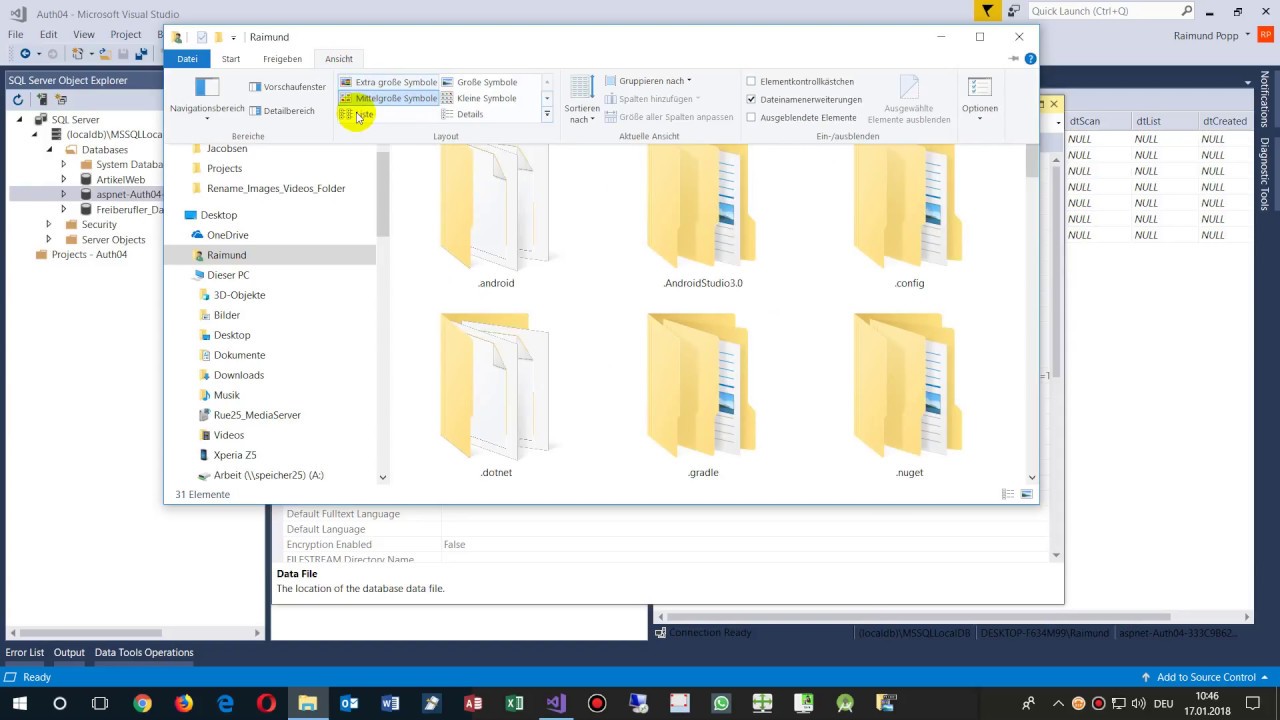Open Visual Studio File menu
The height and width of the screenshot is (720, 1280).
(x=16, y=34)
